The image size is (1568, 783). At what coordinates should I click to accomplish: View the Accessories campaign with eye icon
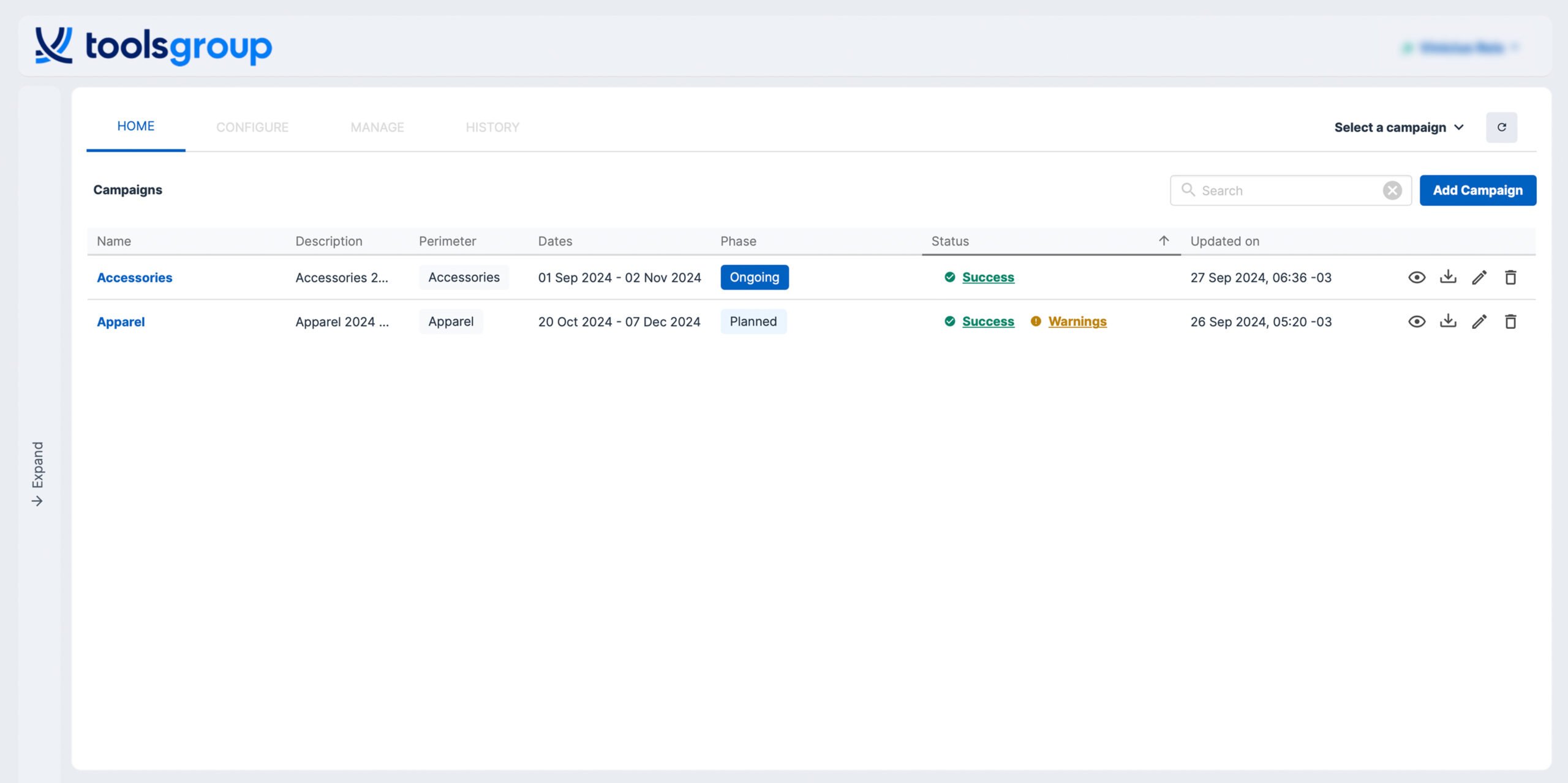pos(1417,277)
